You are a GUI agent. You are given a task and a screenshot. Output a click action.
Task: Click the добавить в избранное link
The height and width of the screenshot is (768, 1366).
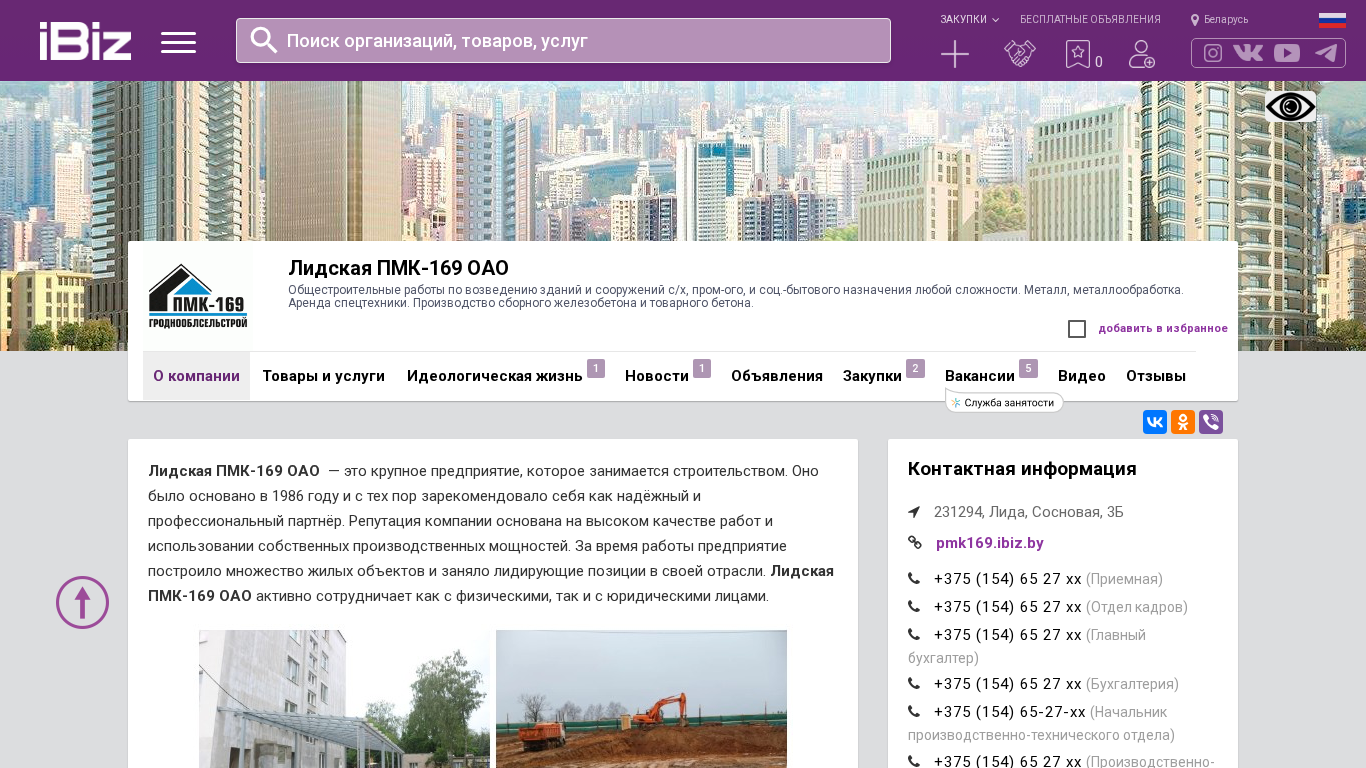(x=1163, y=328)
